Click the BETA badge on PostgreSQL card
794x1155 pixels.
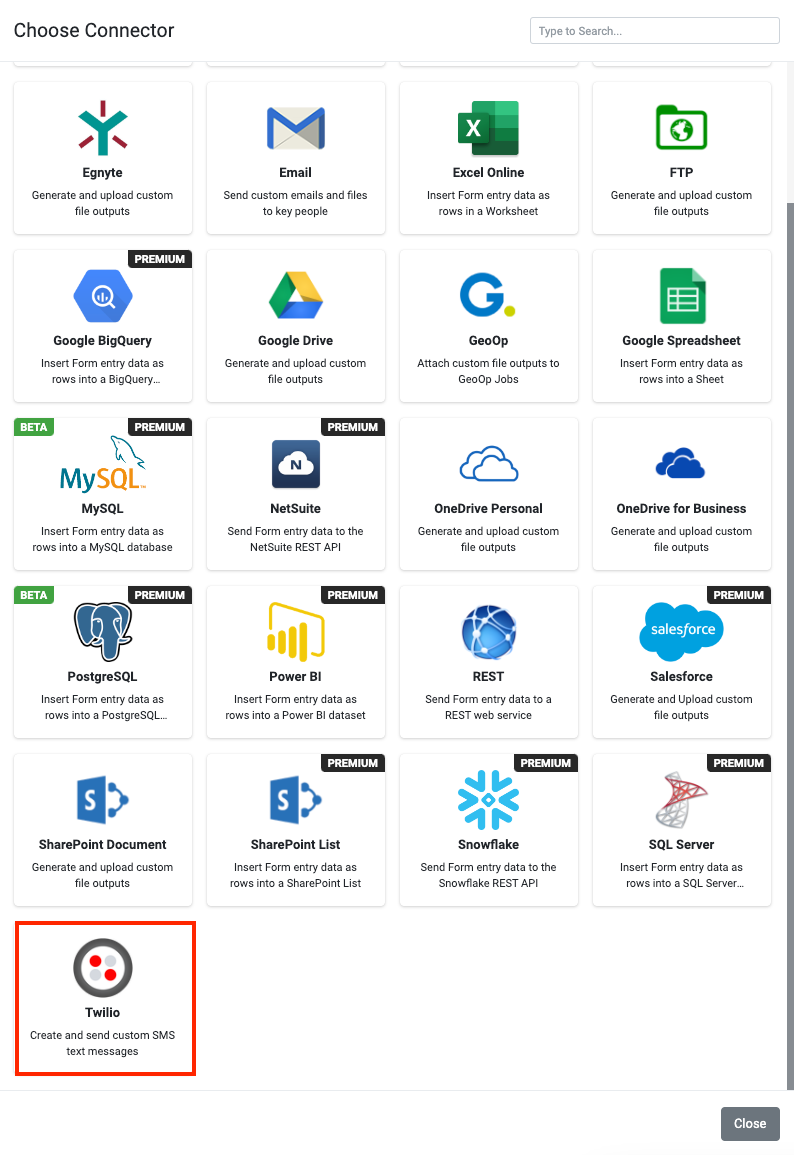(34, 595)
